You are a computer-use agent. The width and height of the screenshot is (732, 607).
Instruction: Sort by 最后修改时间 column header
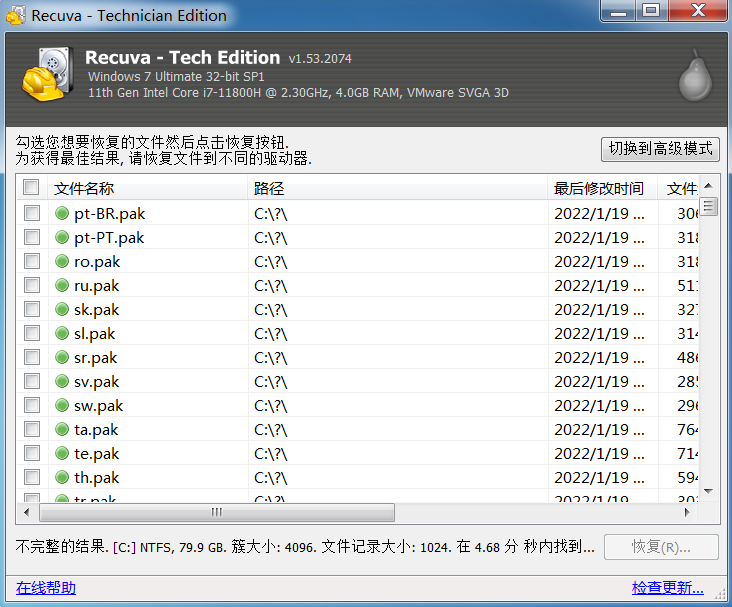[602, 188]
